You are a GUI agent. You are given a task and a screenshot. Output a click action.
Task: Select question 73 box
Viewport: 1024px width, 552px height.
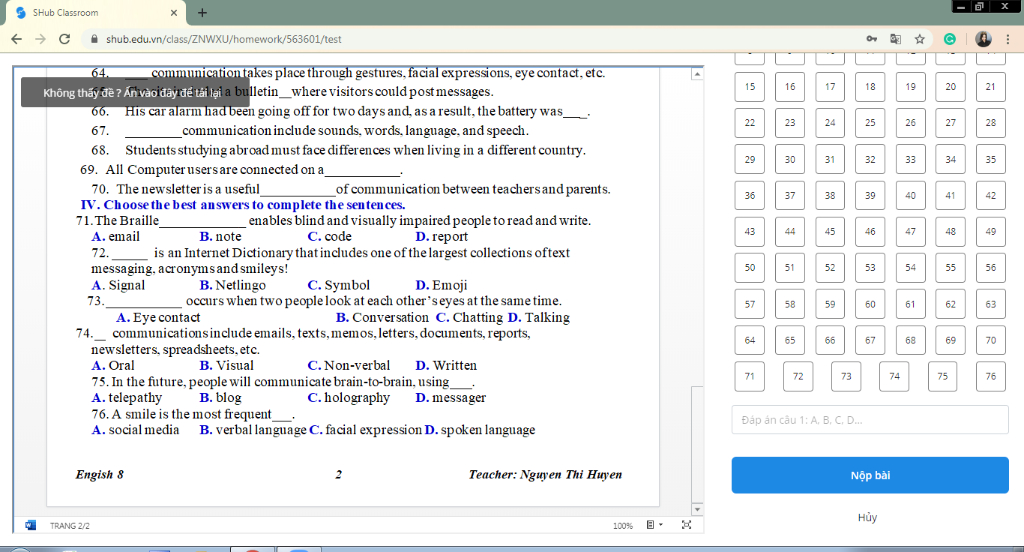(x=846, y=376)
